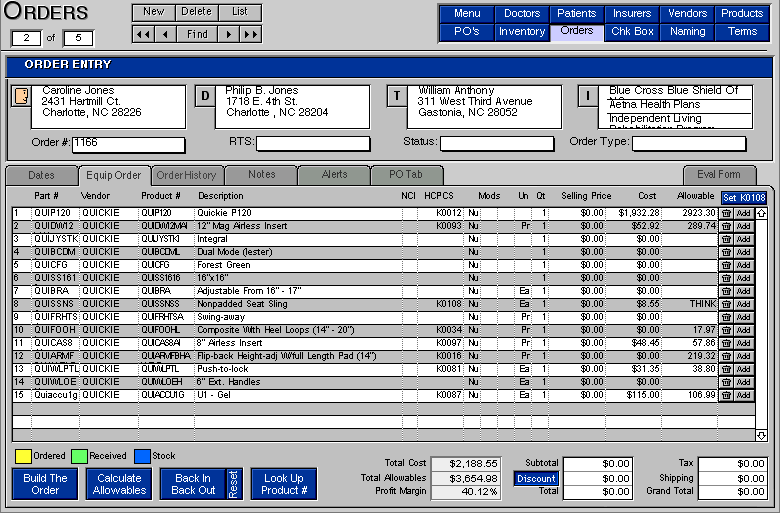Image resolution: width=780 pixels, height=513 pixels.
Task: Click the empty Status field
Action: (497, 144)
